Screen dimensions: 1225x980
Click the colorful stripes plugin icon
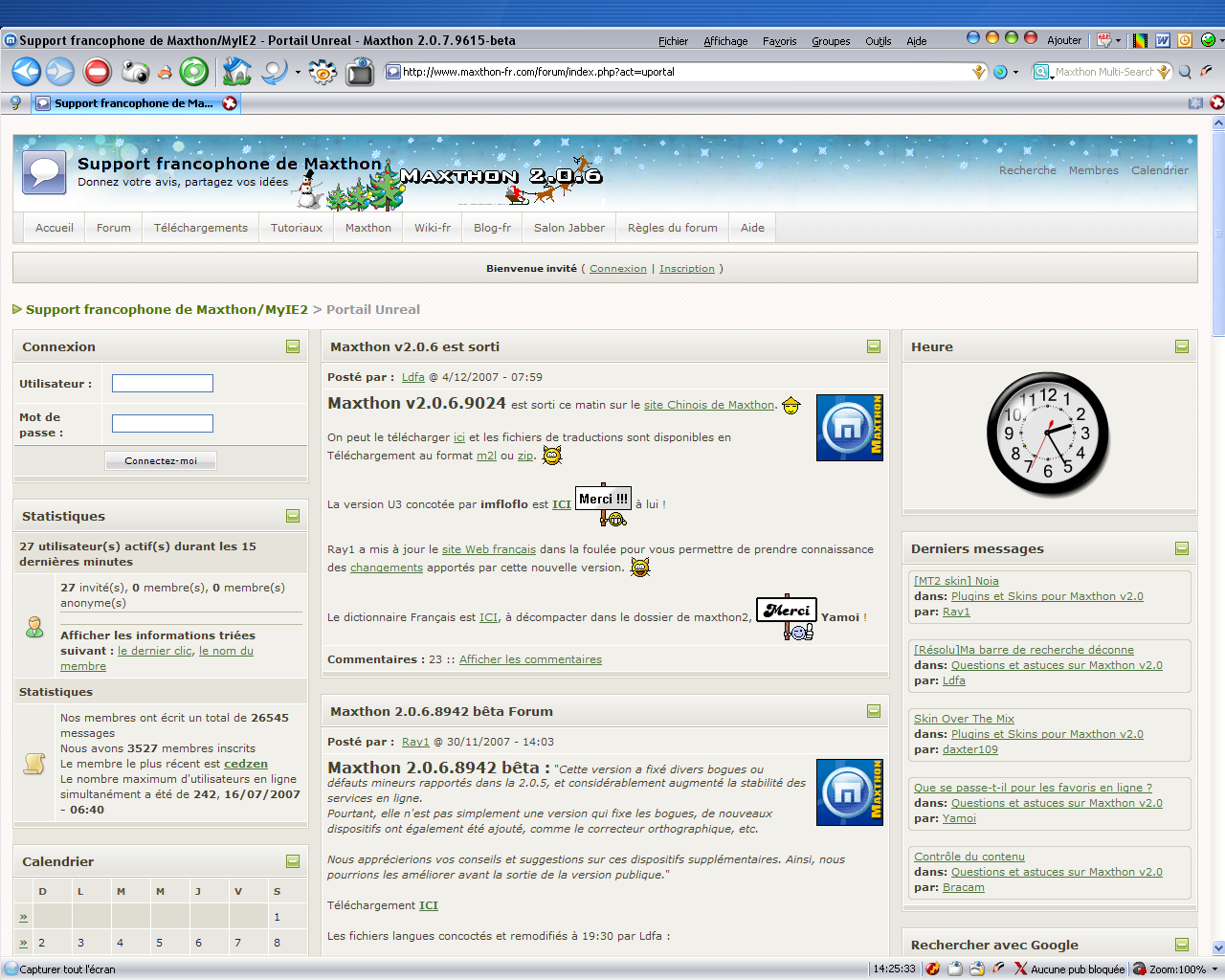[x=1140, y=40]
